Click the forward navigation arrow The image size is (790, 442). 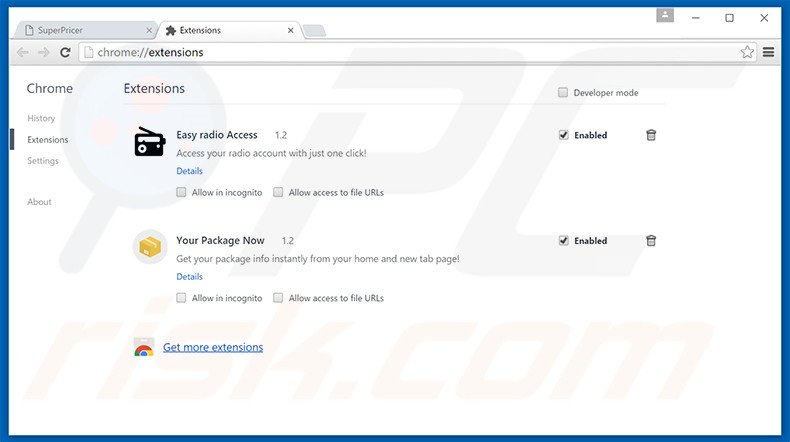(x=44, y=52)
